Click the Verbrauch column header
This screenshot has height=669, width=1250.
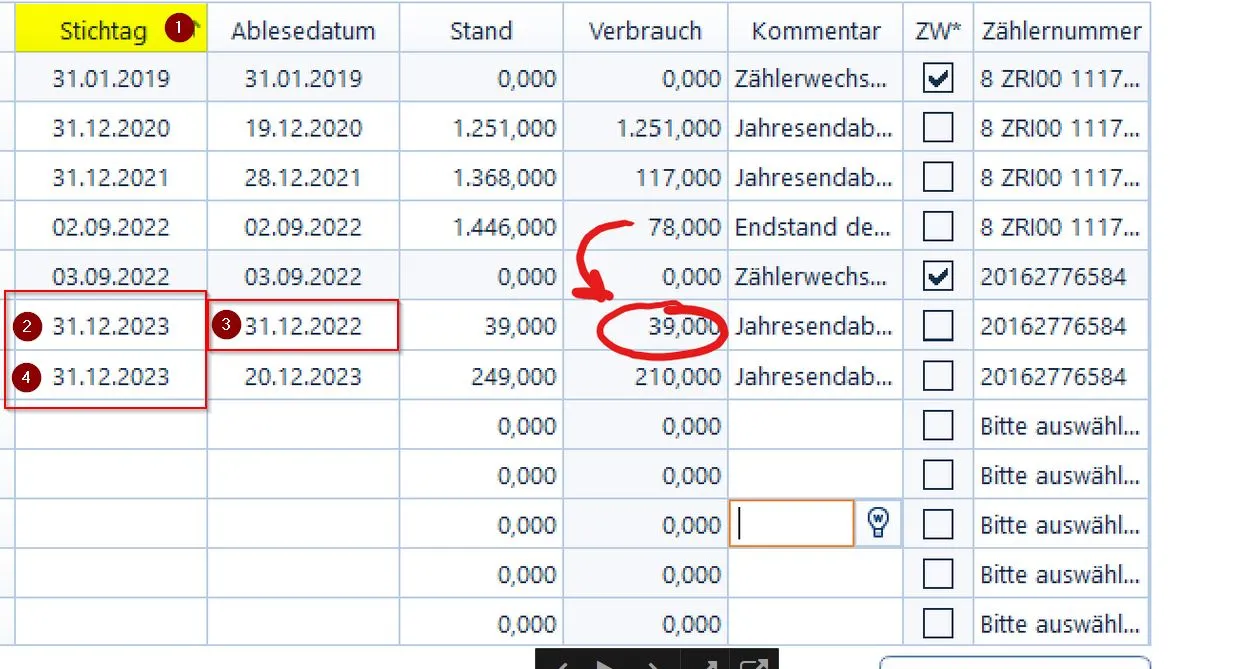tap(645, 31)
